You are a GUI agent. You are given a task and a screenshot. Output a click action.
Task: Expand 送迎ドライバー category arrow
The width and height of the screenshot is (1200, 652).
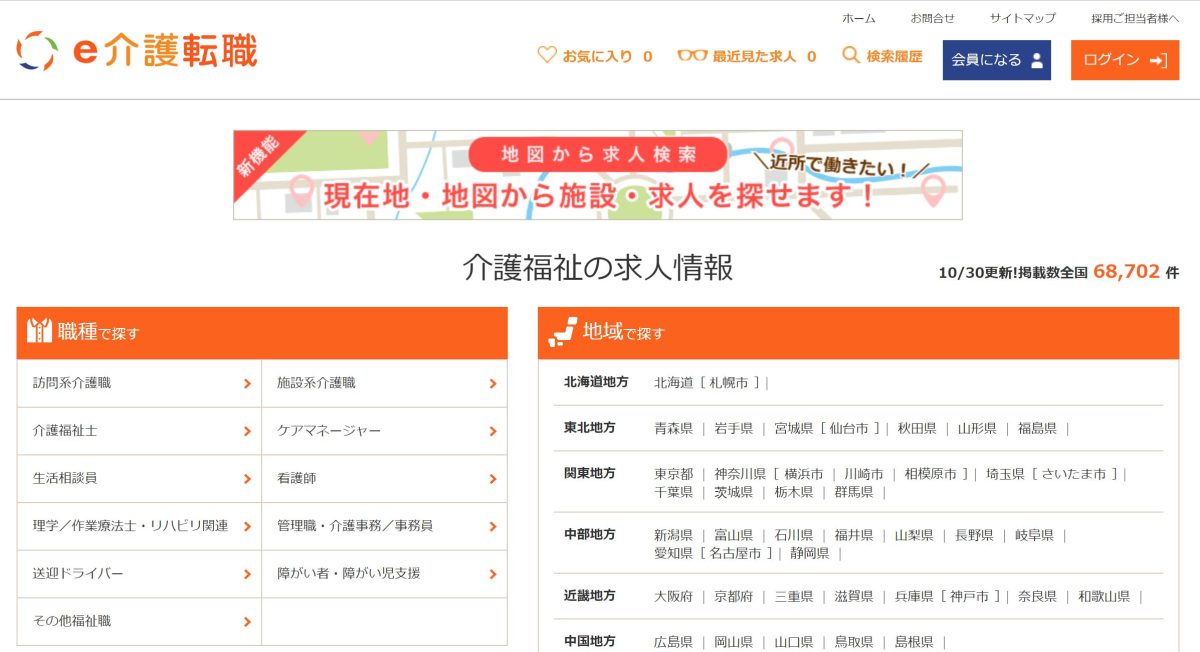247,574
